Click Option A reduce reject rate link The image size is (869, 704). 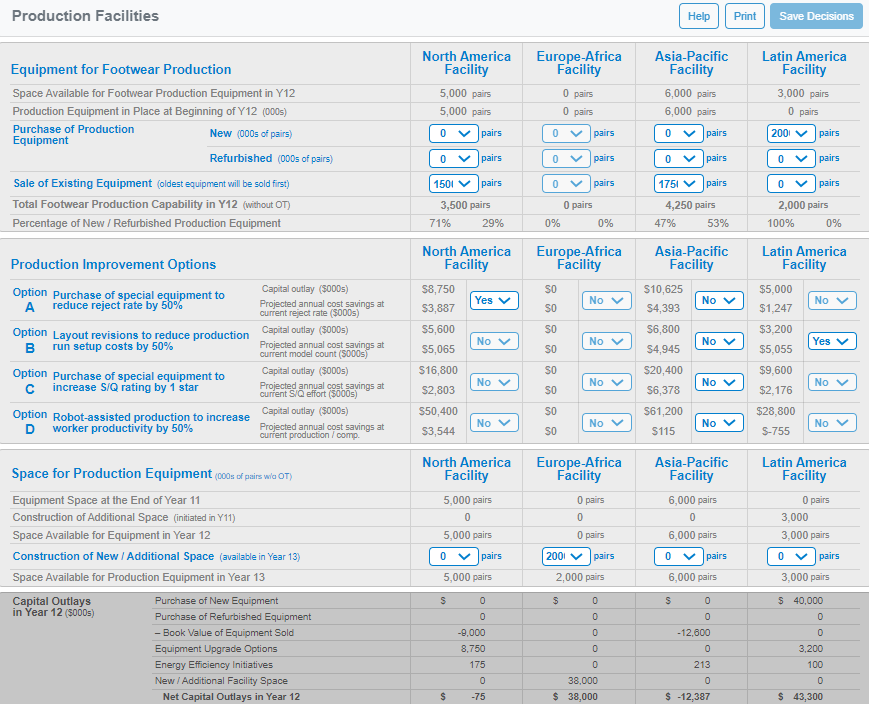(x=138, y=300)
